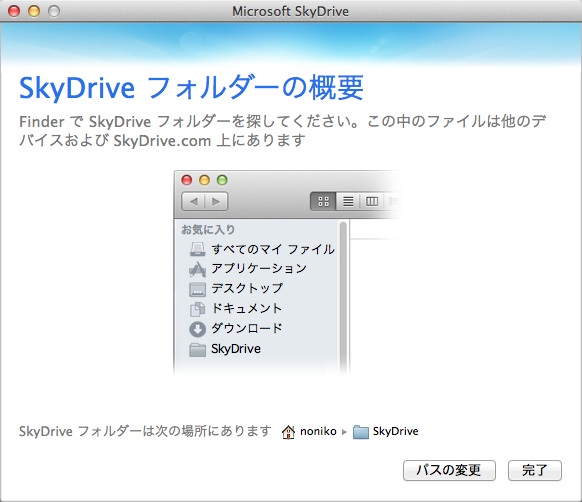The image size is (582, 502).
Task: Click the SkyDrive folder icon in path
Action: [361, 432]
